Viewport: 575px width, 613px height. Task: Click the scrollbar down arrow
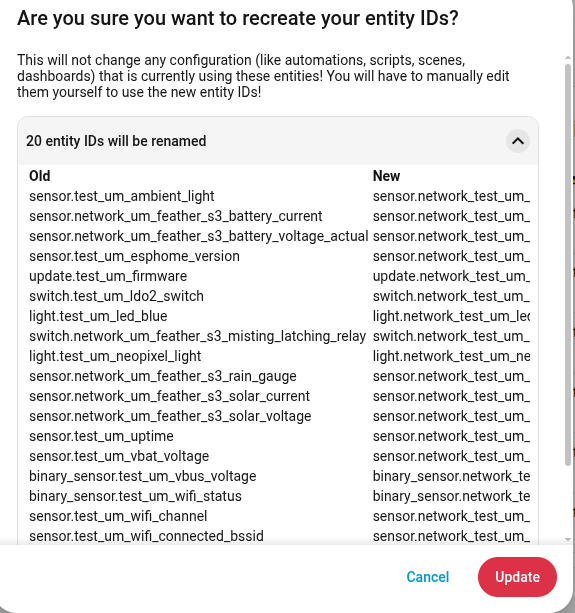[x=568, y=540]
